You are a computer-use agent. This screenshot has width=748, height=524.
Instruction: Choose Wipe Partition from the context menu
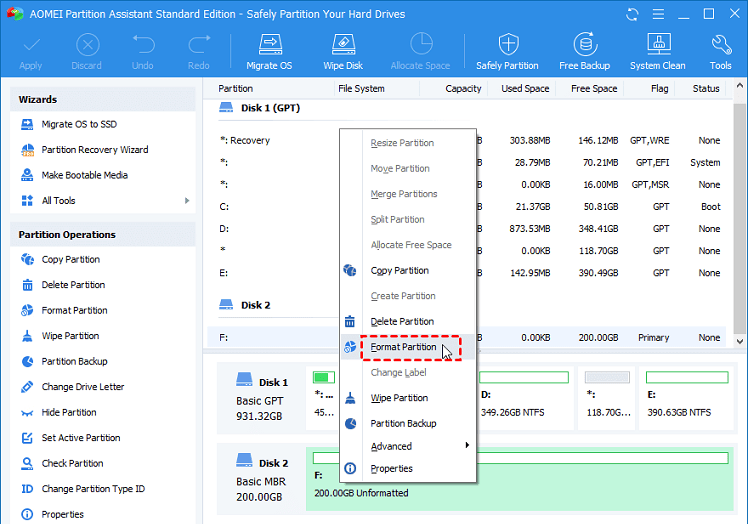(x=409, y=398)
